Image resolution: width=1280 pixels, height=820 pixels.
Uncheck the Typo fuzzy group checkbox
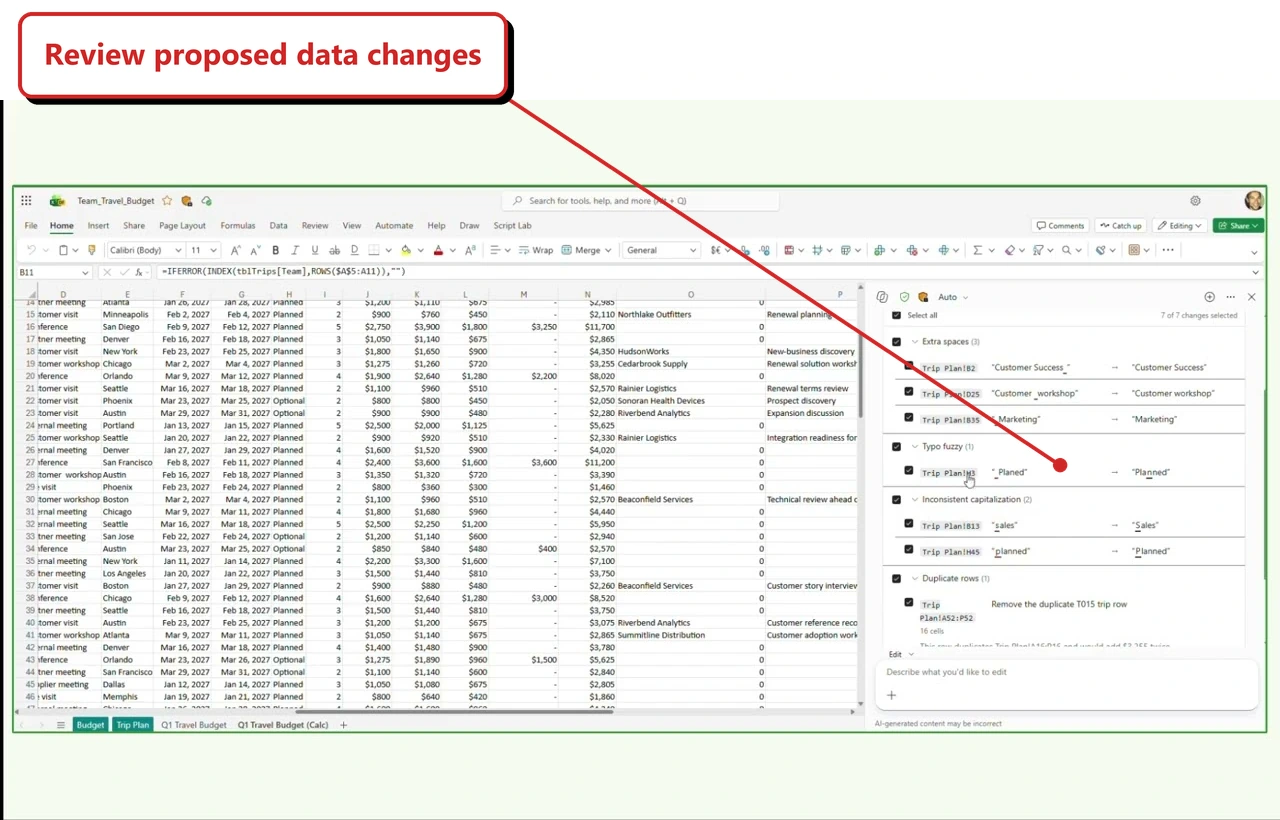896,447
